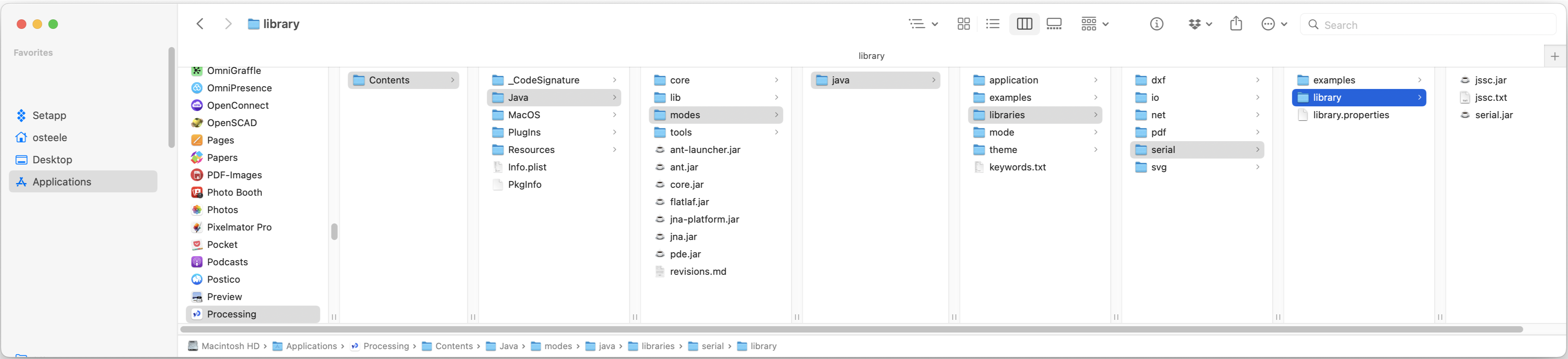Open the More actions ellipsis menu
1568x359 pixels.
pyautogui.click(x=1274, y=24)
